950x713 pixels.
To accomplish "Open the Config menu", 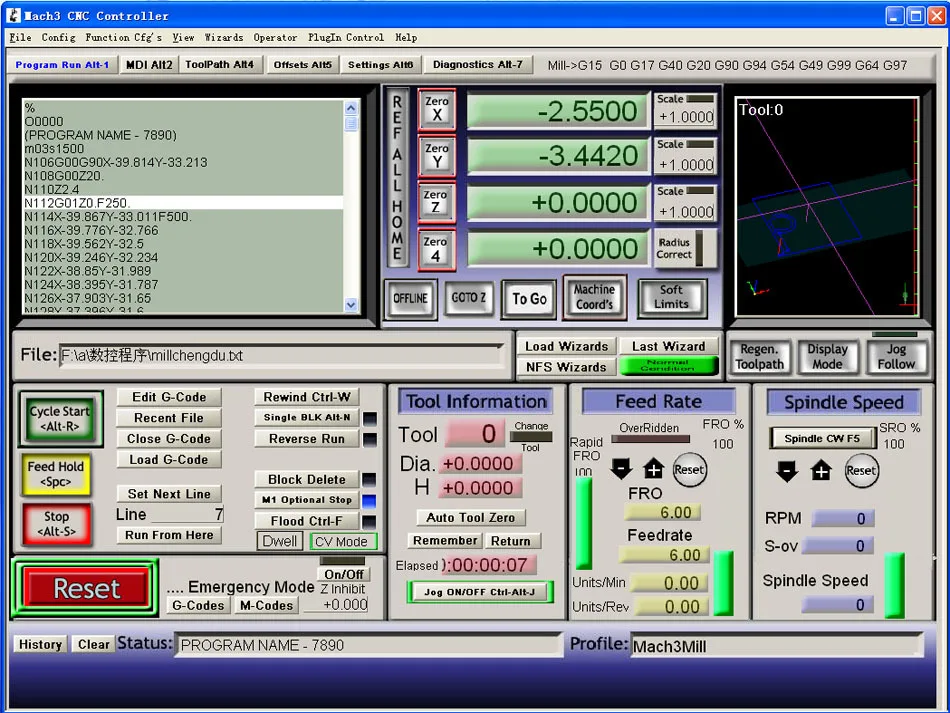I will (58, 37).
